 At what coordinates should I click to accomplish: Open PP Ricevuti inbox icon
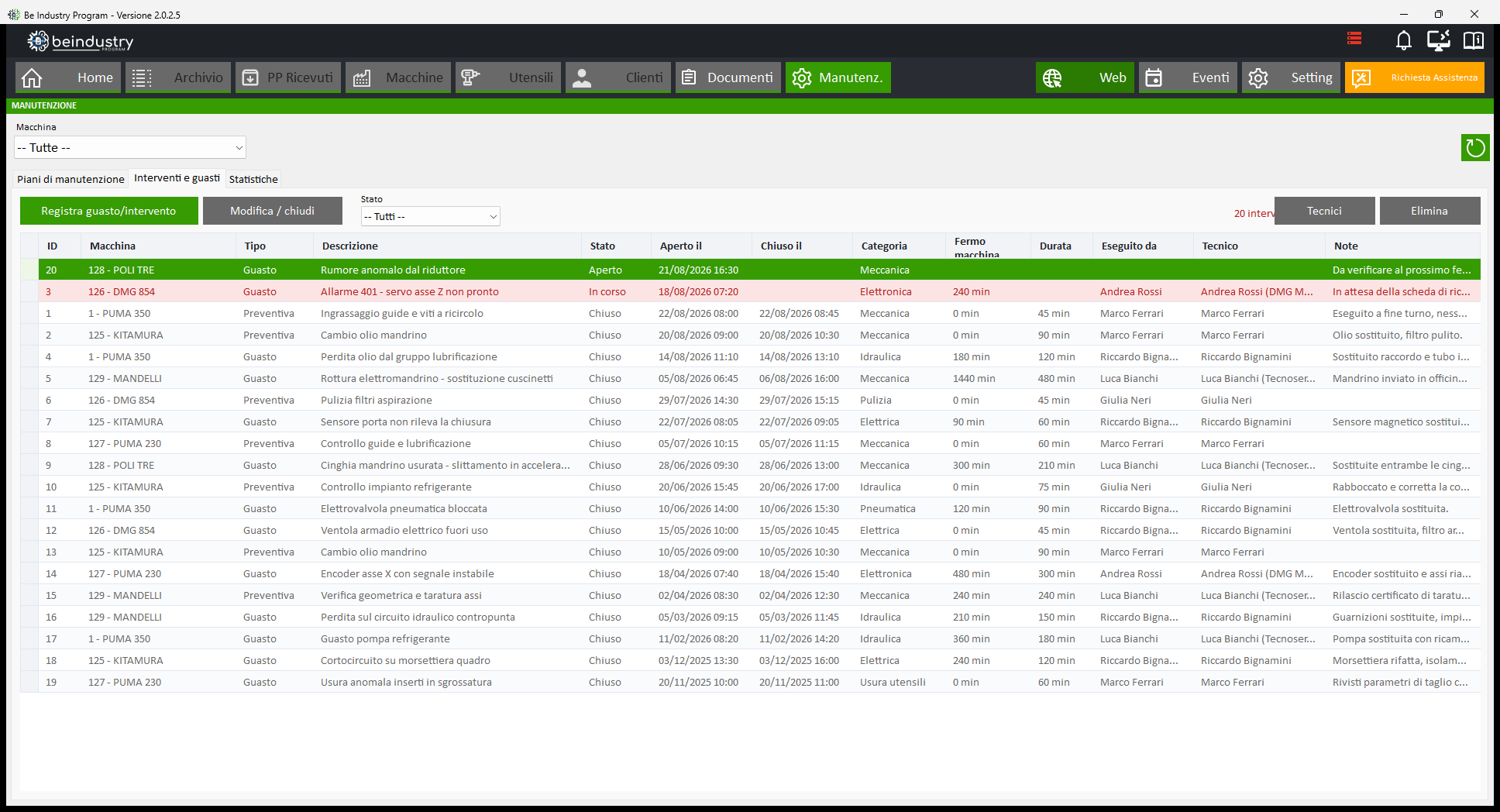pos(250,77)
